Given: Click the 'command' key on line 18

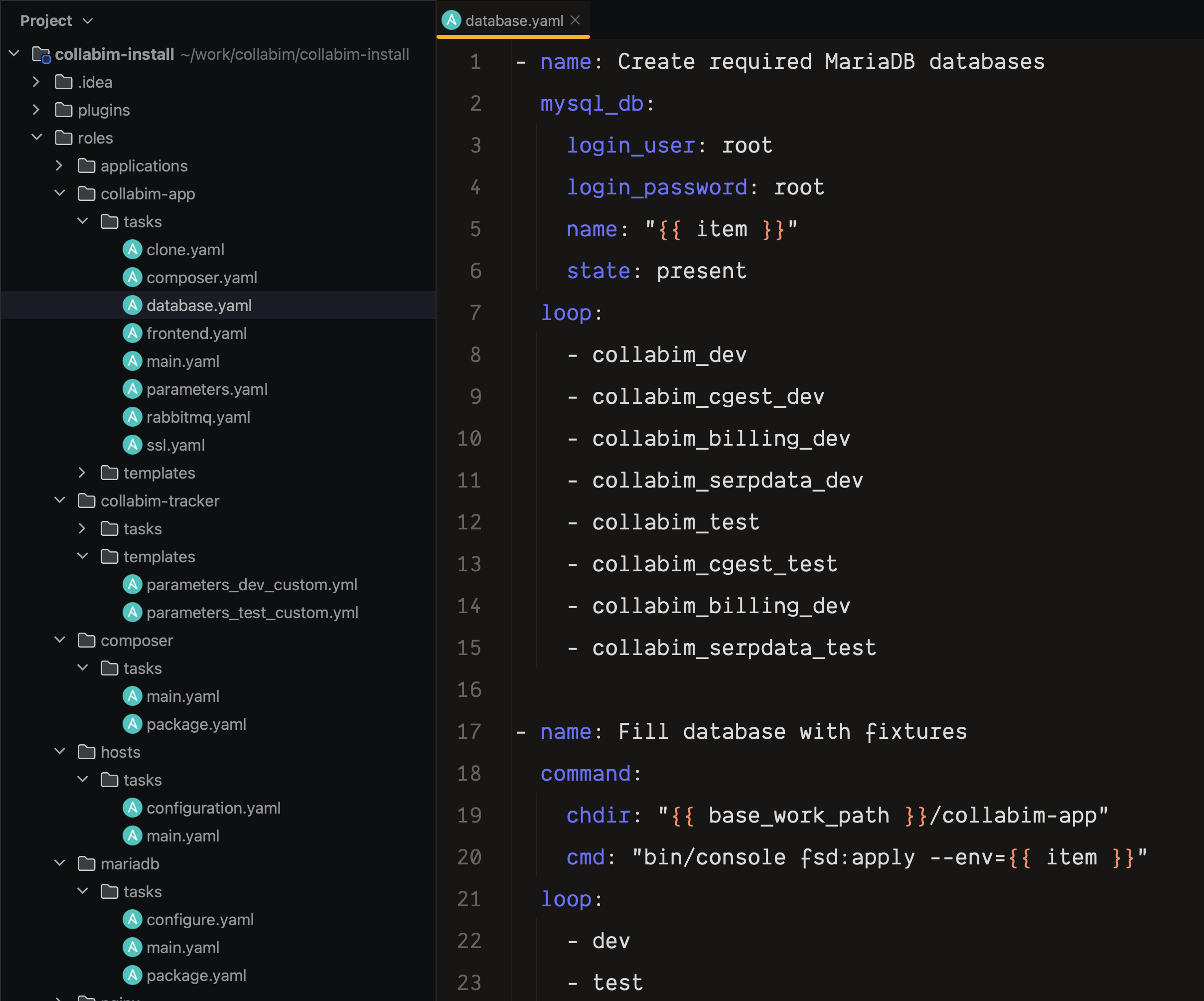Looking at the screenshot, I should point(586,774).
